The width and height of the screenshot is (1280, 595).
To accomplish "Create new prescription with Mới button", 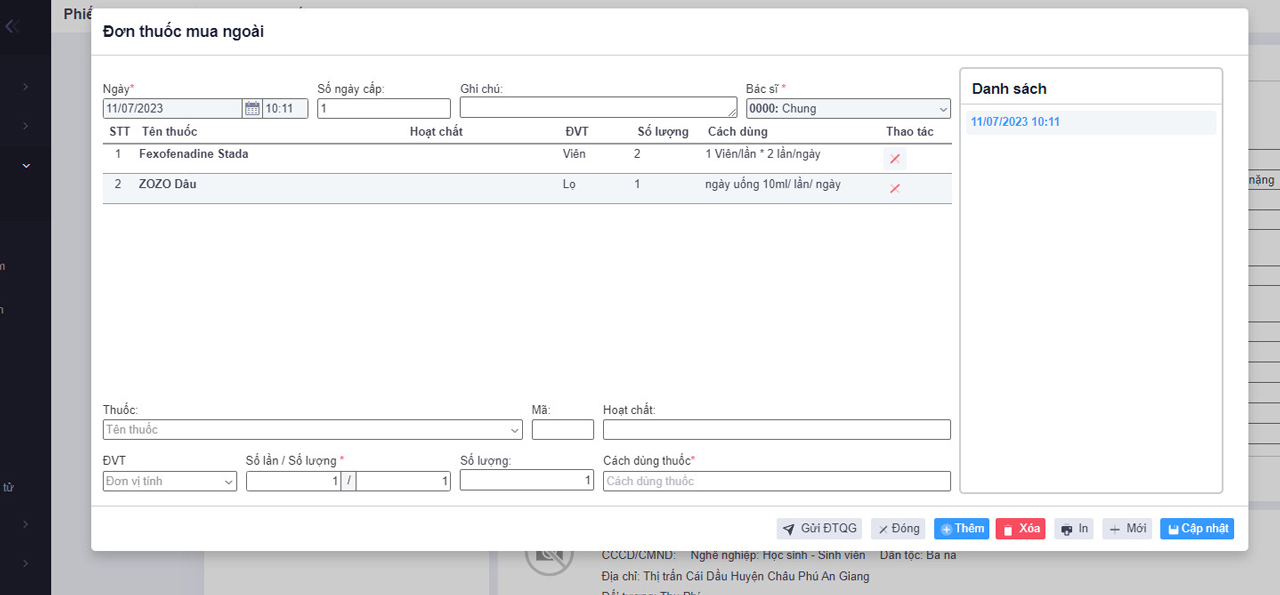I will point(1128,529).
